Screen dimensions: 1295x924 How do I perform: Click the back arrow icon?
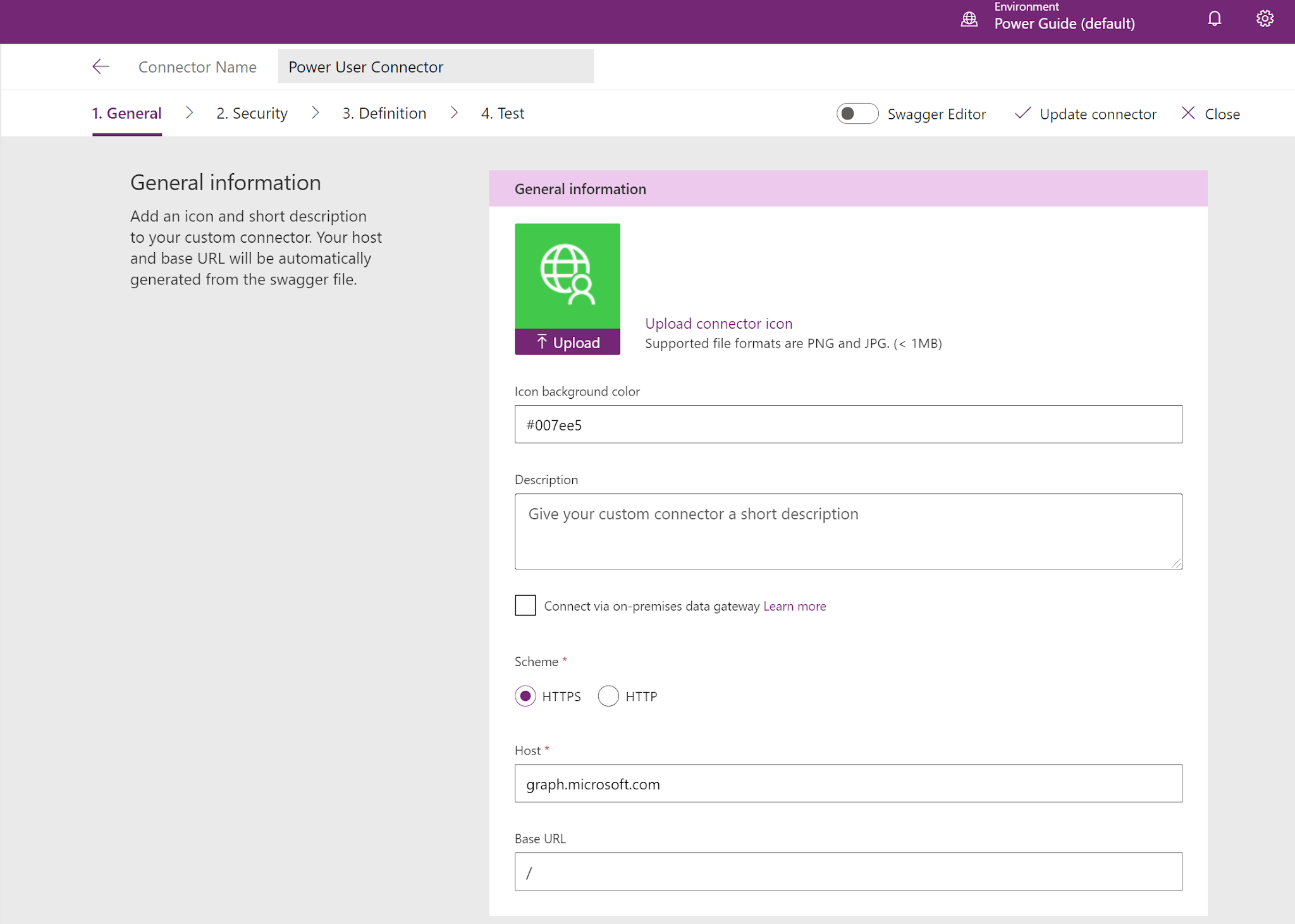tap(101, 66)
